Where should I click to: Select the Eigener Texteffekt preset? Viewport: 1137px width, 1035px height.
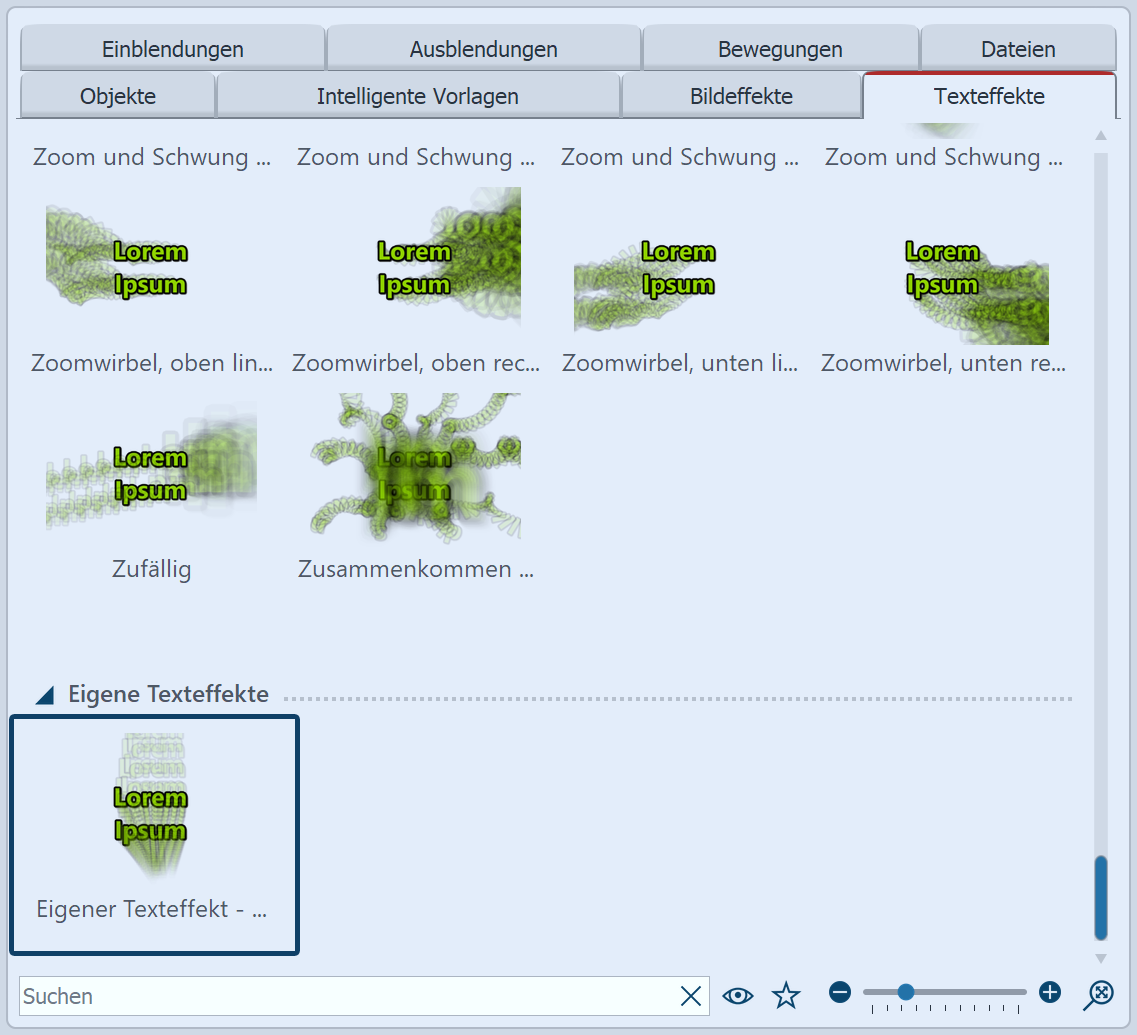point(152,810)
